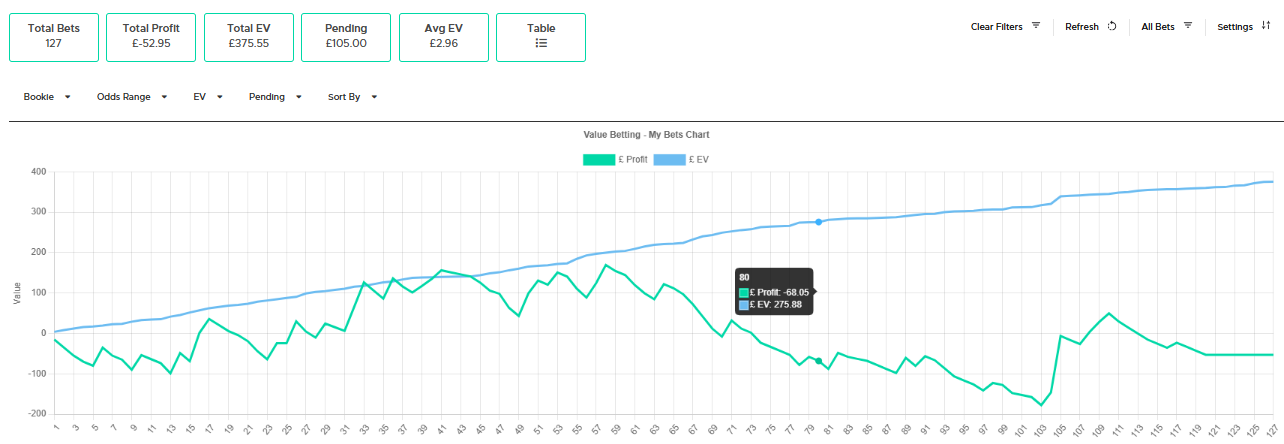Click the Refresh circular arrow icon
1284x444 pixels.
(1111, 27)
